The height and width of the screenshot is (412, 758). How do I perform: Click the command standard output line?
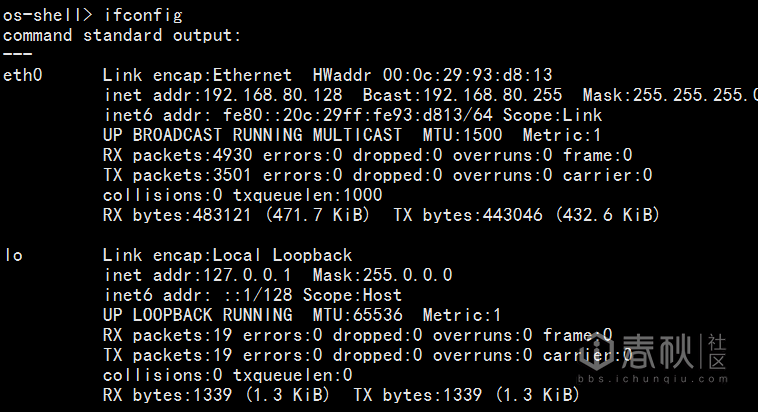point(122,35)
